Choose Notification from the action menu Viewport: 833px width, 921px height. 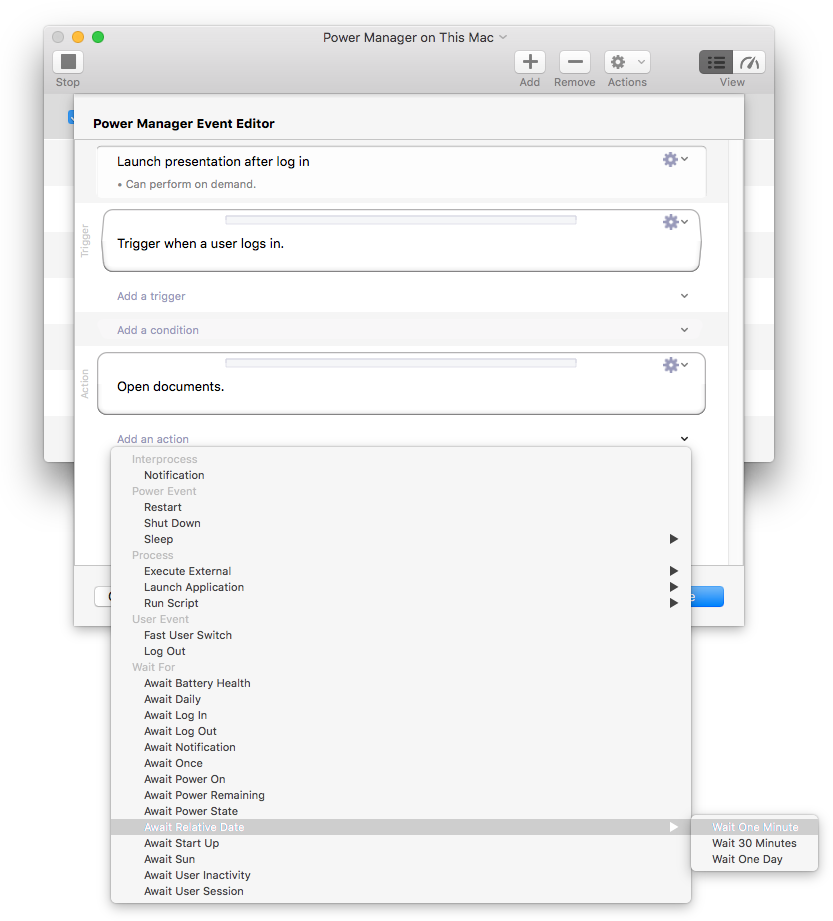click(x=401, y=475)
